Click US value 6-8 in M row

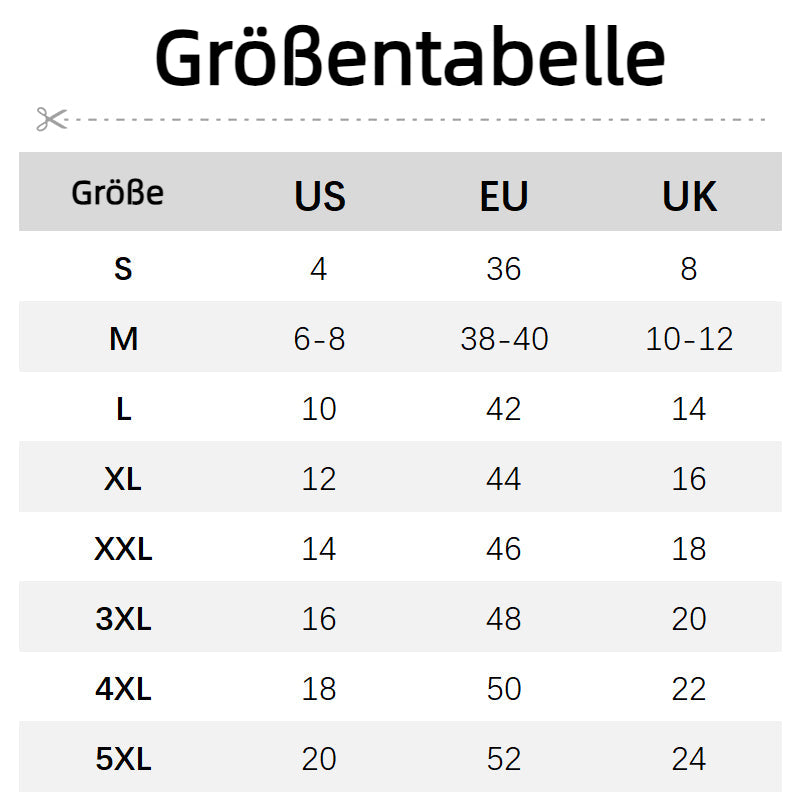tap(320, 339)
